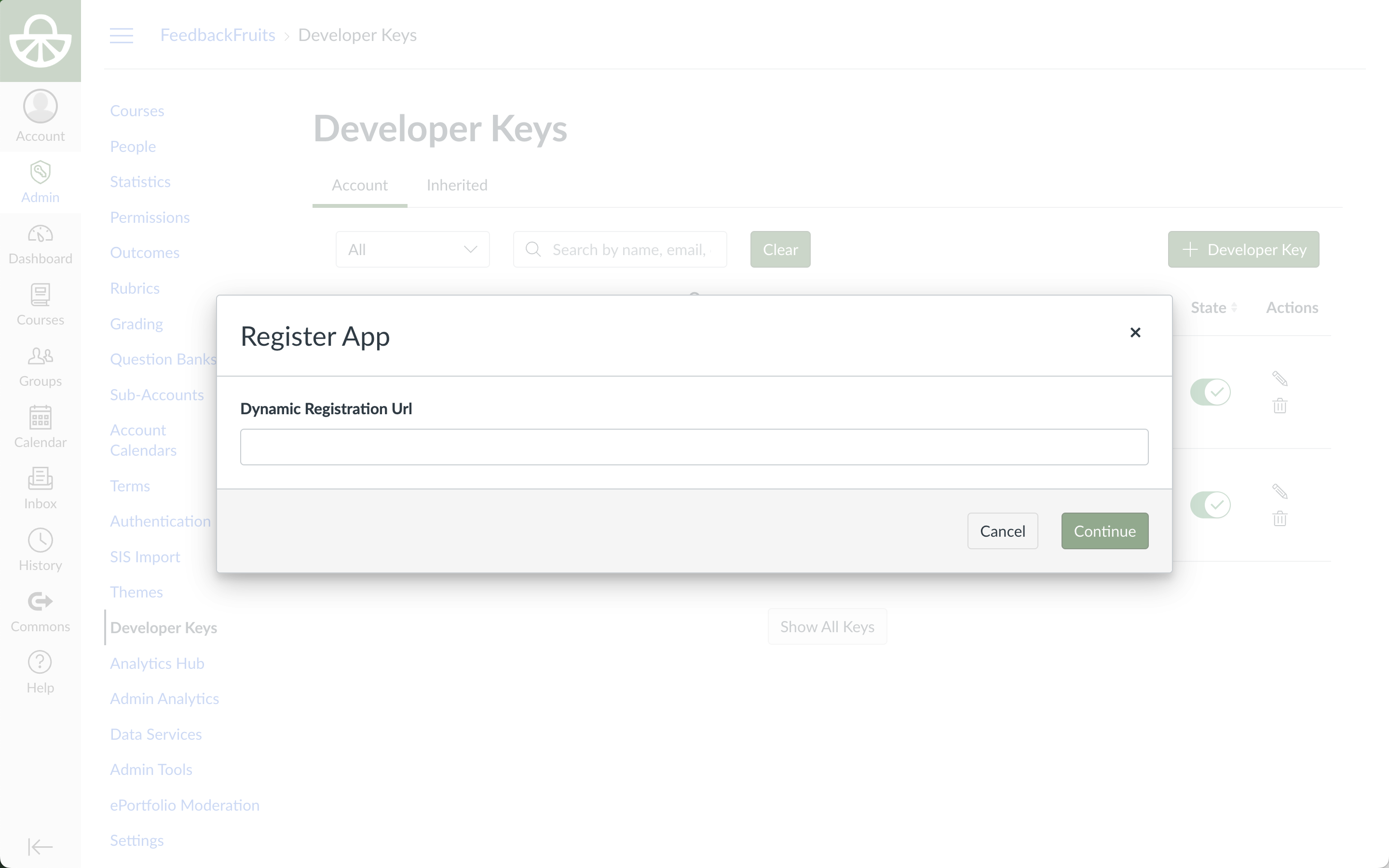1389x868 pixels.
Task: Open the Help question mark icon
Action: (x=40, y=663)
